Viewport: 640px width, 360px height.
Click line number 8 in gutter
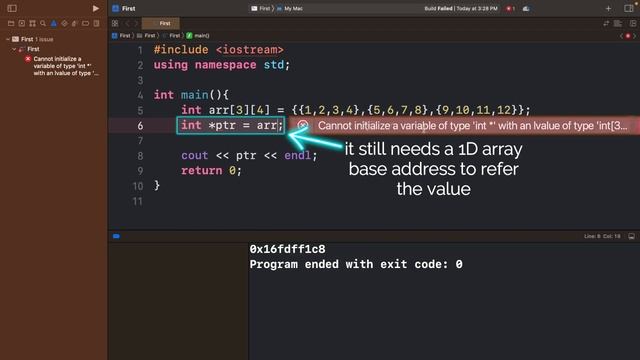click(x=140, y=156)
